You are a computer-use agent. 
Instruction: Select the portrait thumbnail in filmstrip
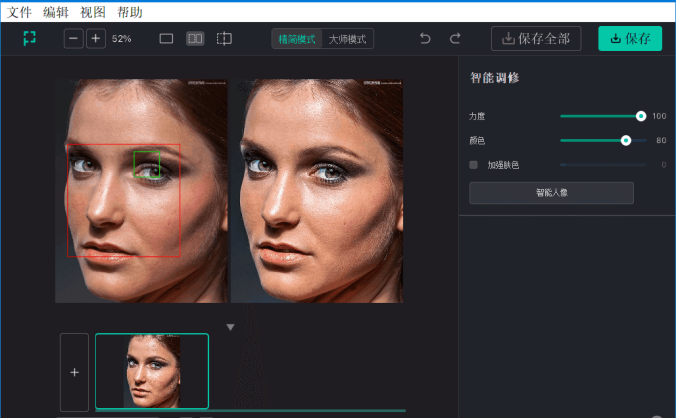tap(152, 371)
